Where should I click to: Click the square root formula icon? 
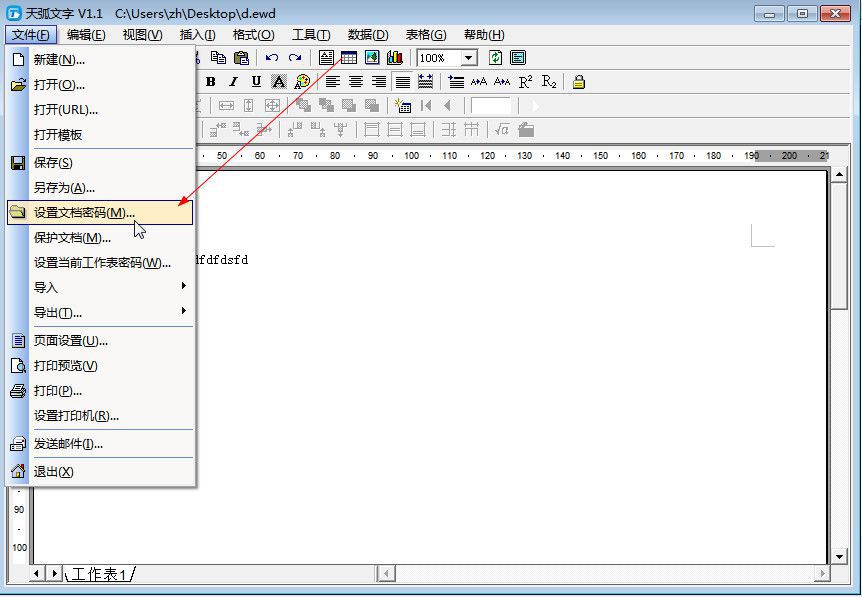click(x=501, y=130)
